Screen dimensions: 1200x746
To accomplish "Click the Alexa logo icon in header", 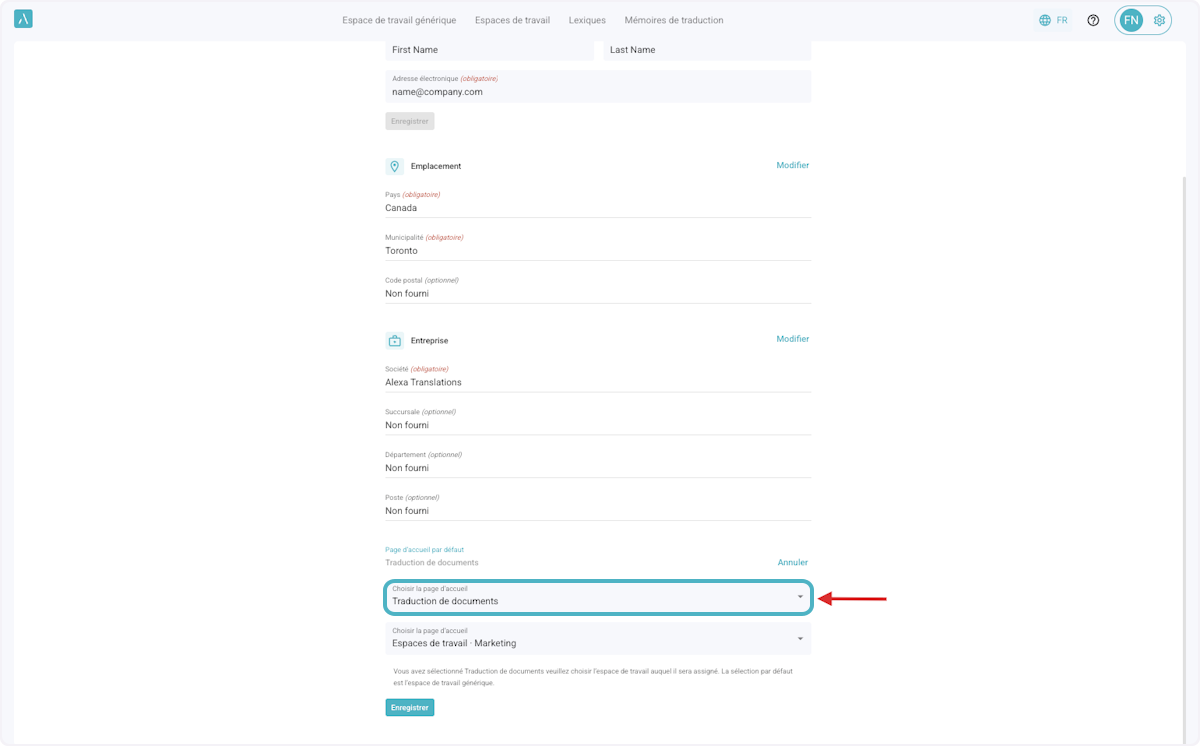I will click(23, 19).
